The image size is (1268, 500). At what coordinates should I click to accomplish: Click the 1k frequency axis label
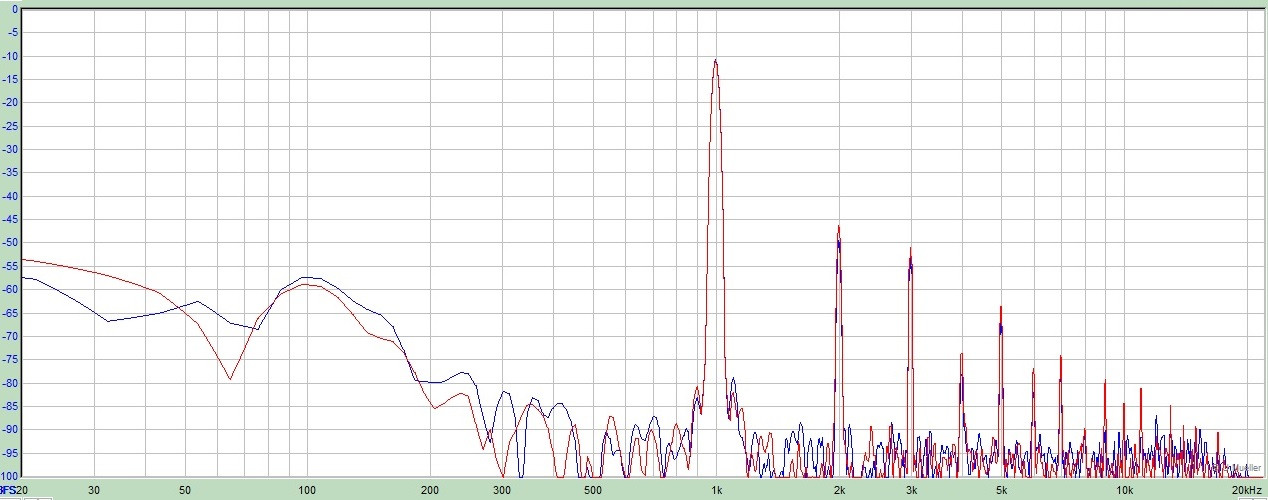point(716,490)
